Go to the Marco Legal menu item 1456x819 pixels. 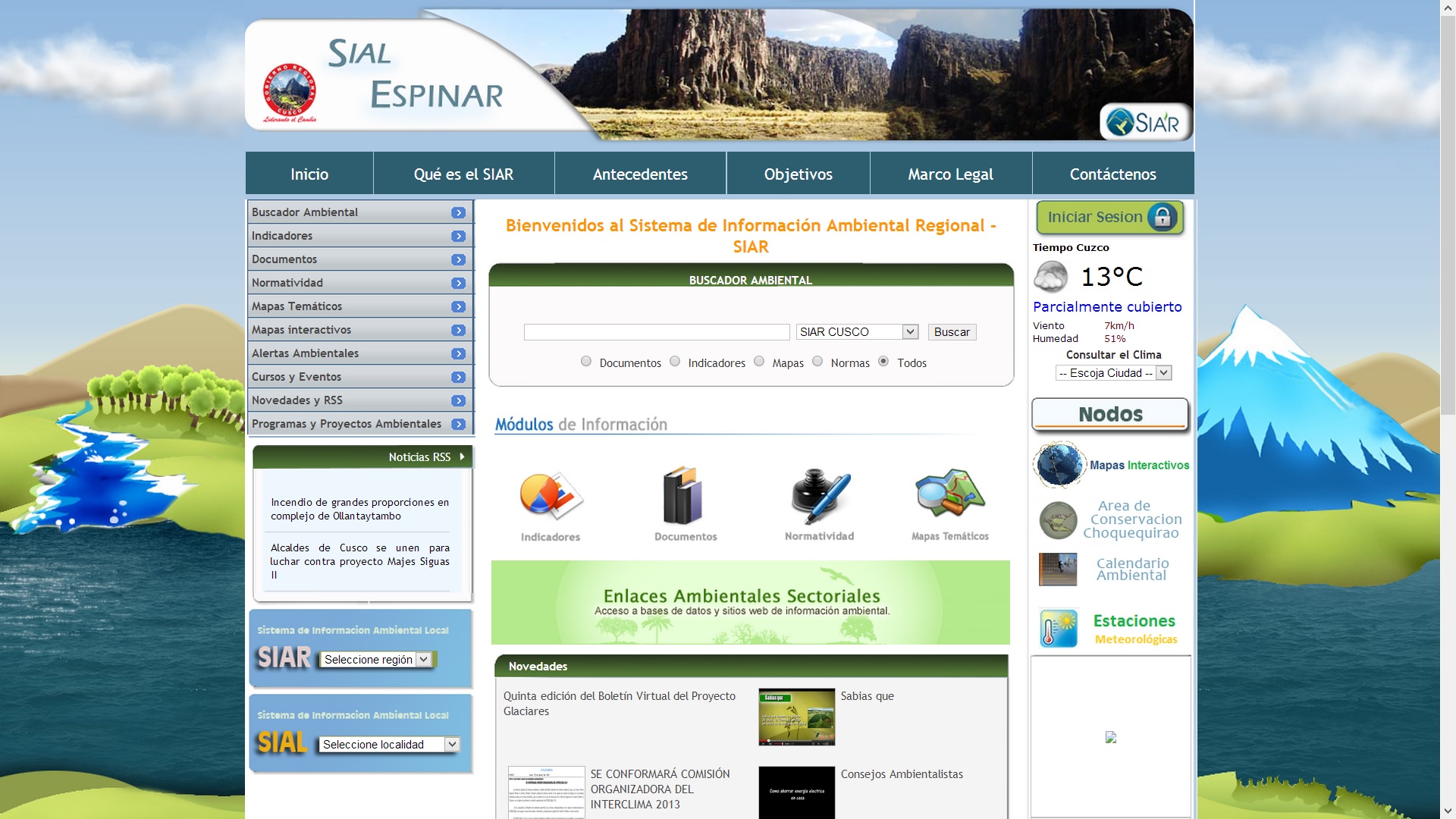point(950,174)
